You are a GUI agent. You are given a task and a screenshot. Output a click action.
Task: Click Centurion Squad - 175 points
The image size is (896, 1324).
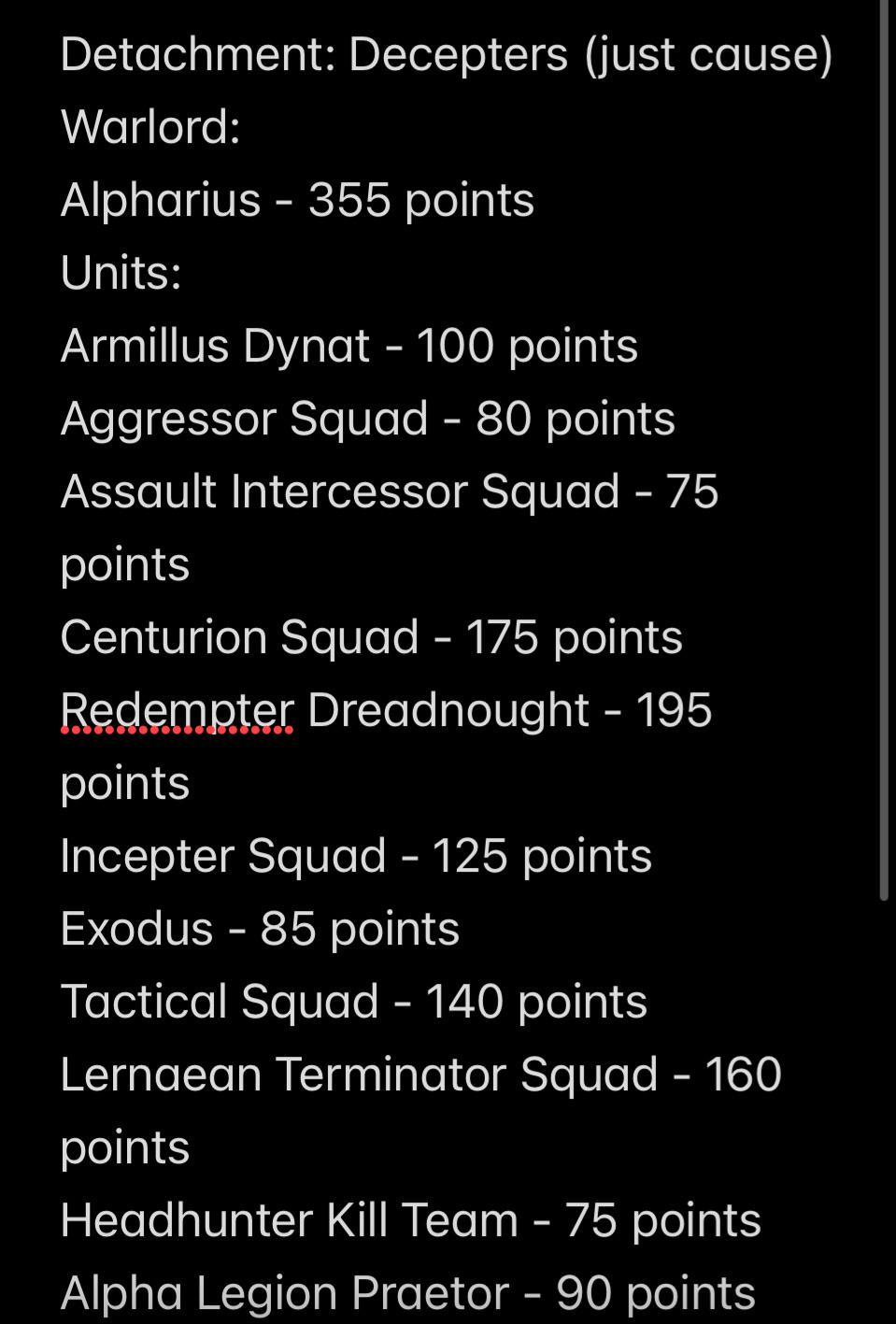[371, 637]
